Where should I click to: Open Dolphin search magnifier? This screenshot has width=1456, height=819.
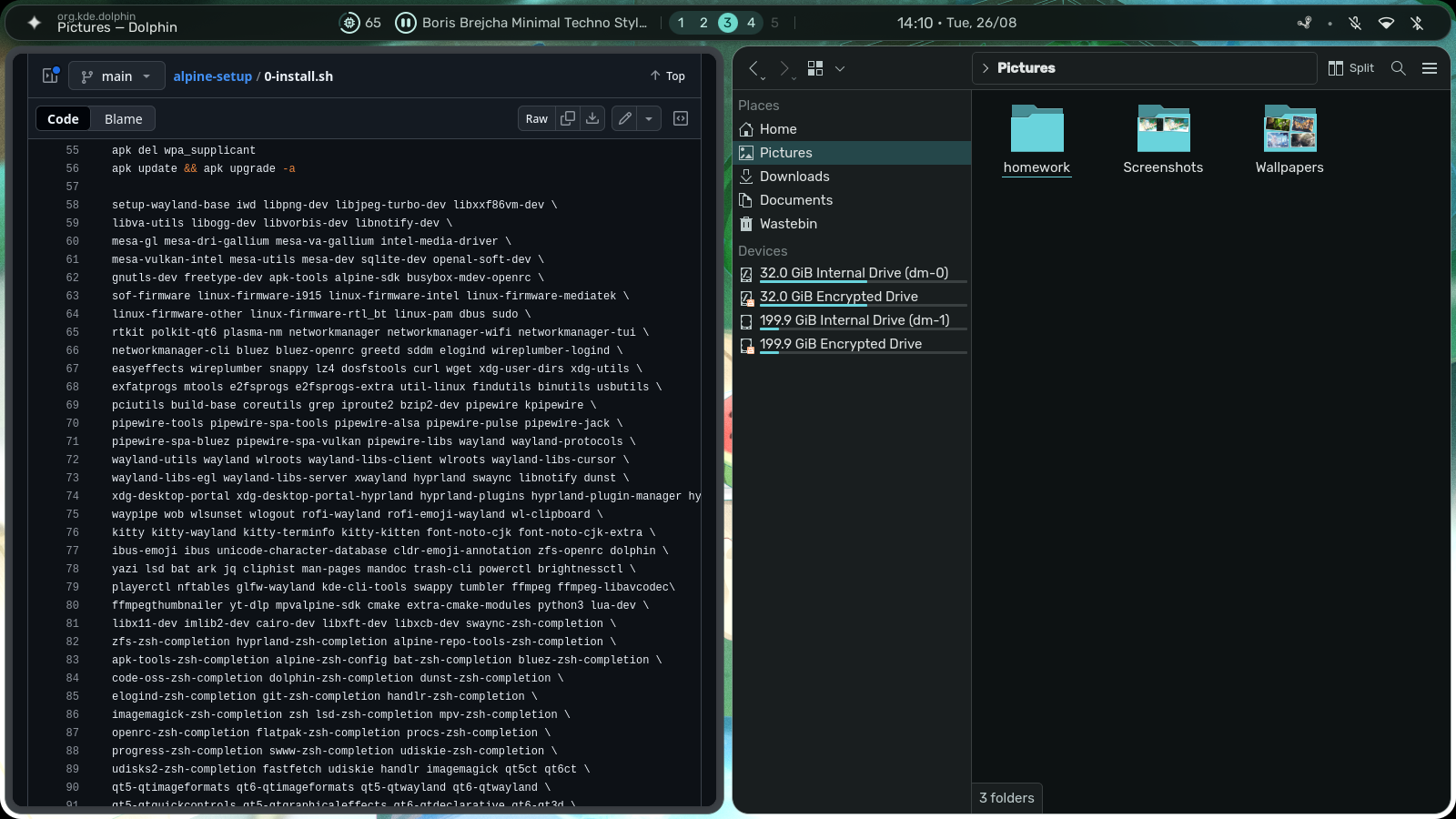[x=1399, y=68]
